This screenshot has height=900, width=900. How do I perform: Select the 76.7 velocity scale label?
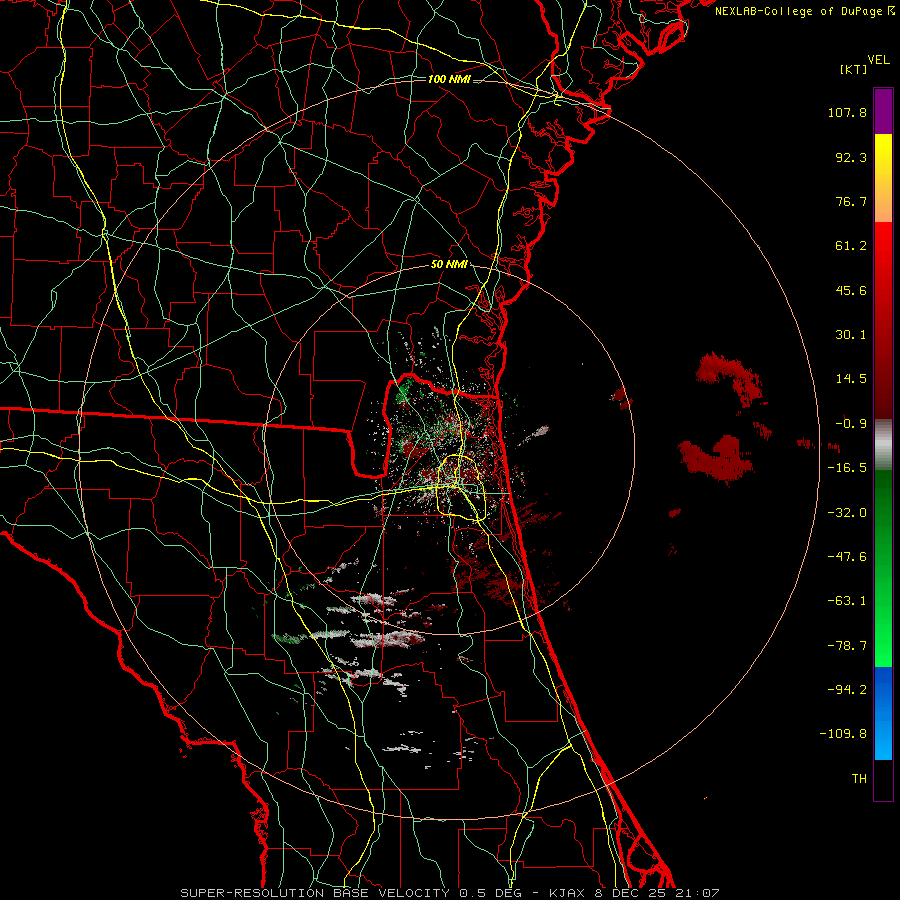[x=851, y=201]
